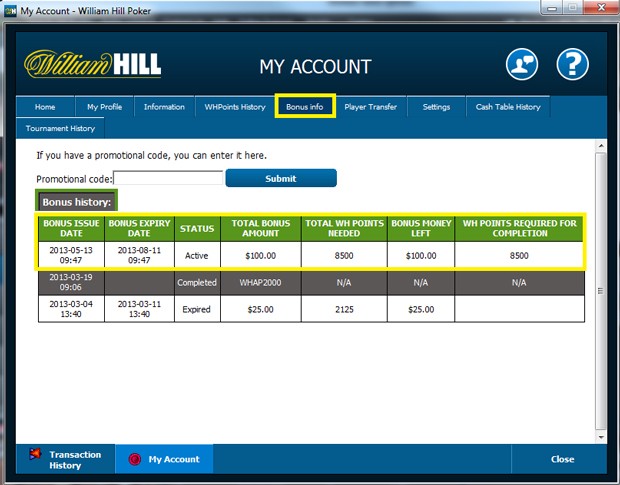Click the 2013-03-19 09:06 issue date cell

point(71,282)
